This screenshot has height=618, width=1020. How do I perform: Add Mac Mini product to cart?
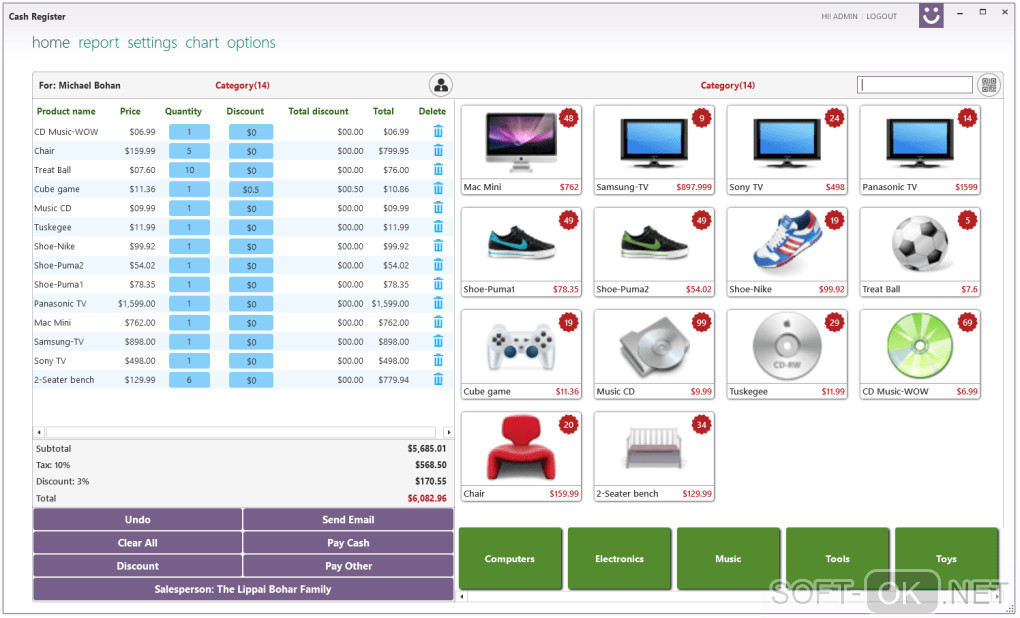pyautogui.click(x=521, y=150)
